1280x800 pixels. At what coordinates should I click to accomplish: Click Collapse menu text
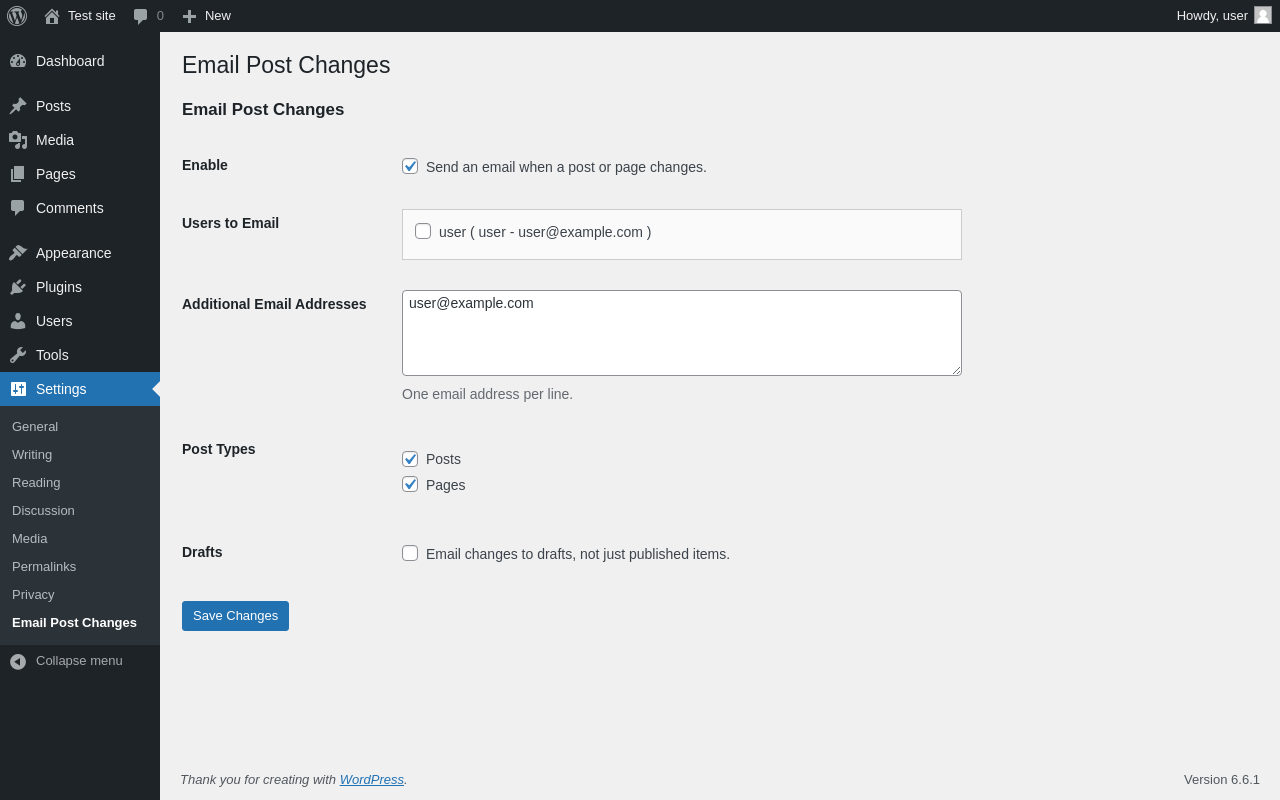(79, 661)
